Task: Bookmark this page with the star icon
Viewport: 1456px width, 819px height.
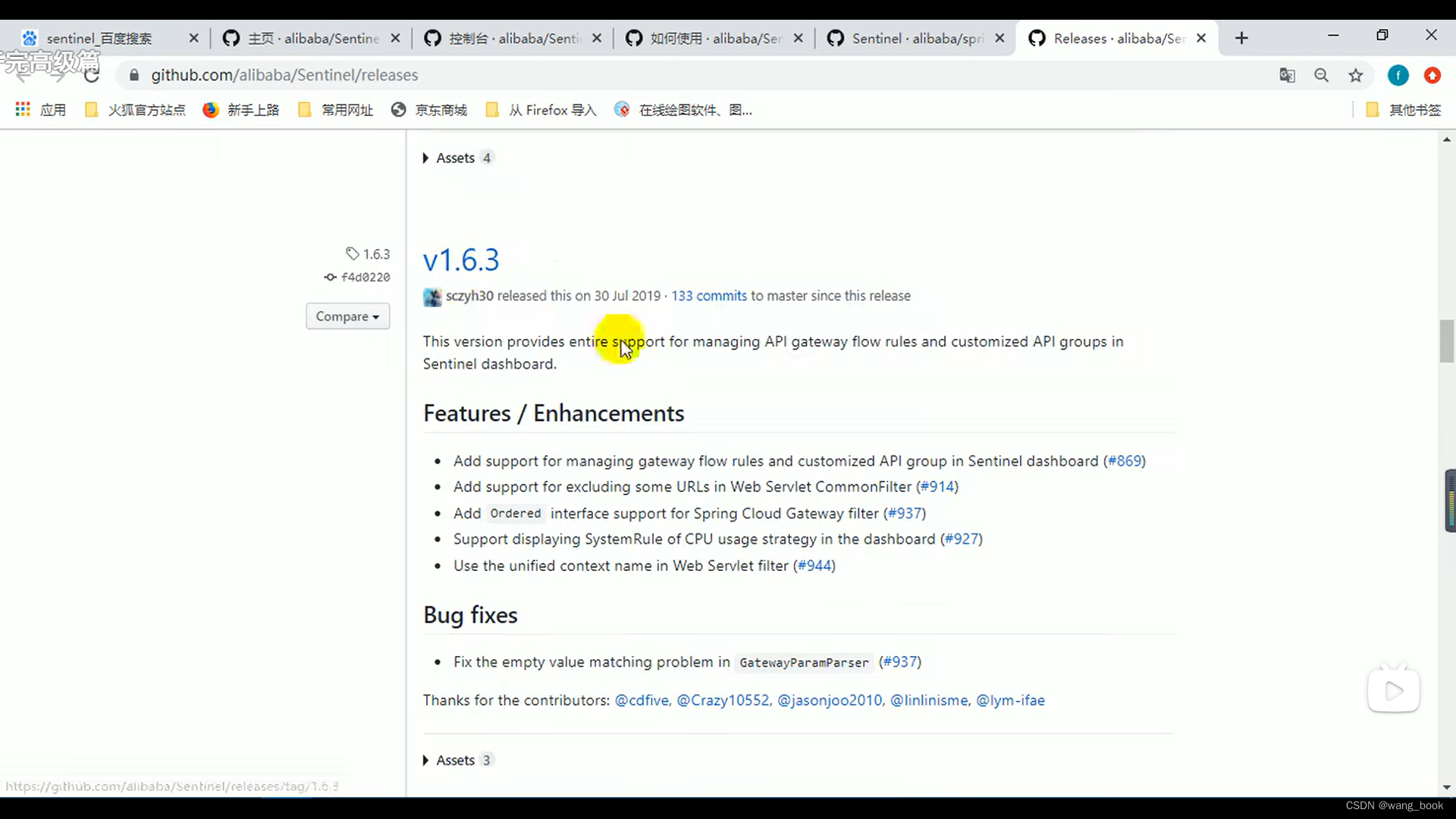Action: [1356, 75]
